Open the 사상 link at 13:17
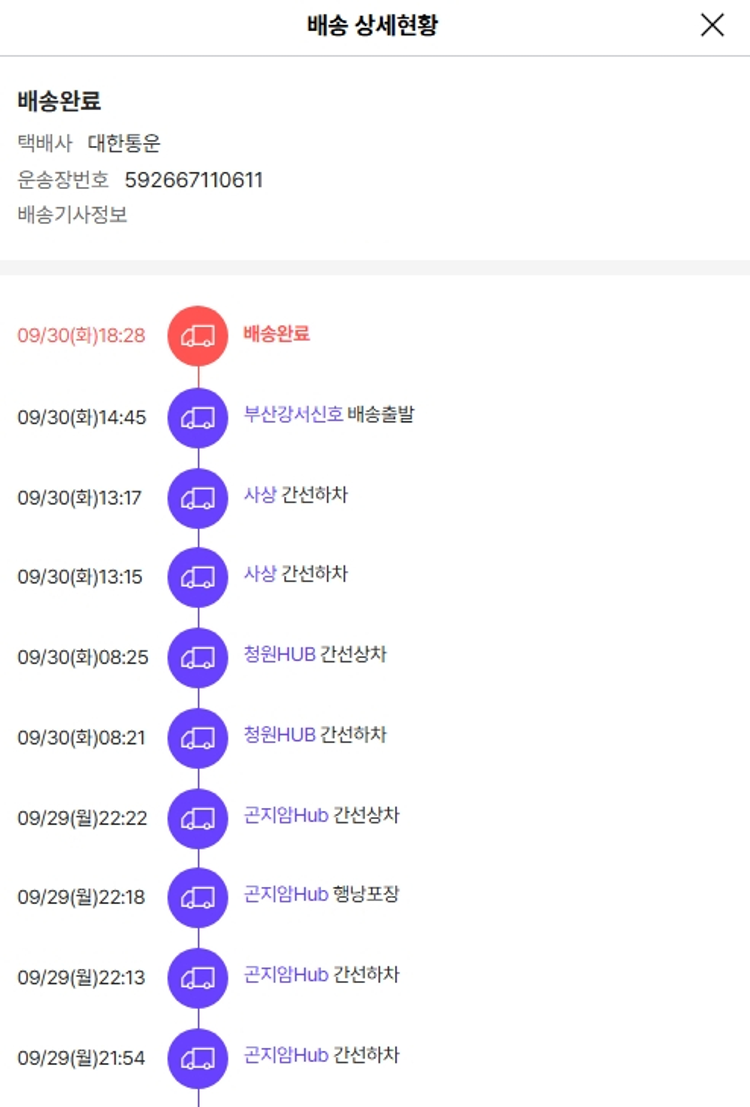The height and width of the screenshot is (1107, 750). pyautogui.click(x=259, y=494)
